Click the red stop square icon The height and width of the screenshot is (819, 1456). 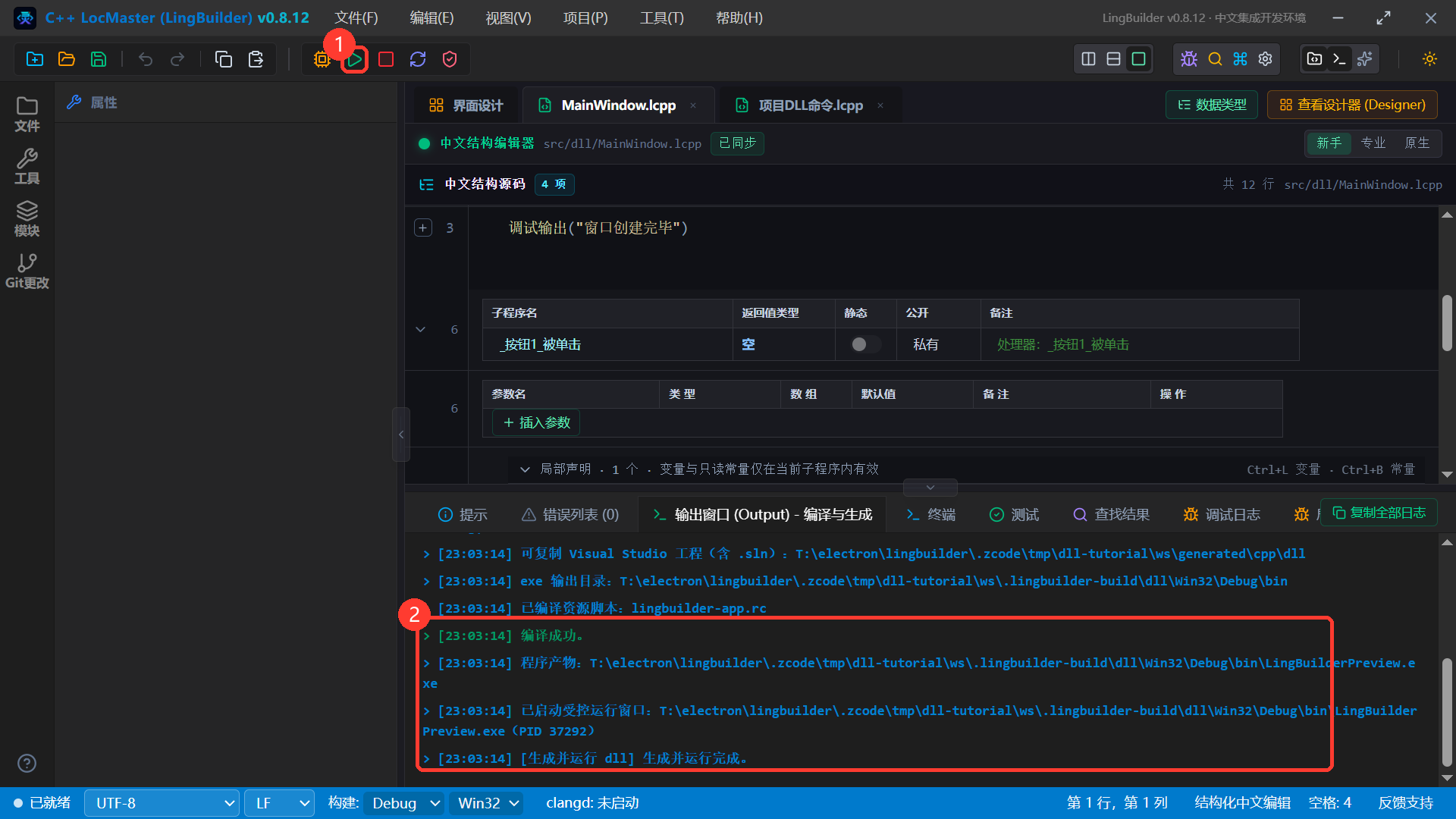pyautogui.click(x=386, y=59)
